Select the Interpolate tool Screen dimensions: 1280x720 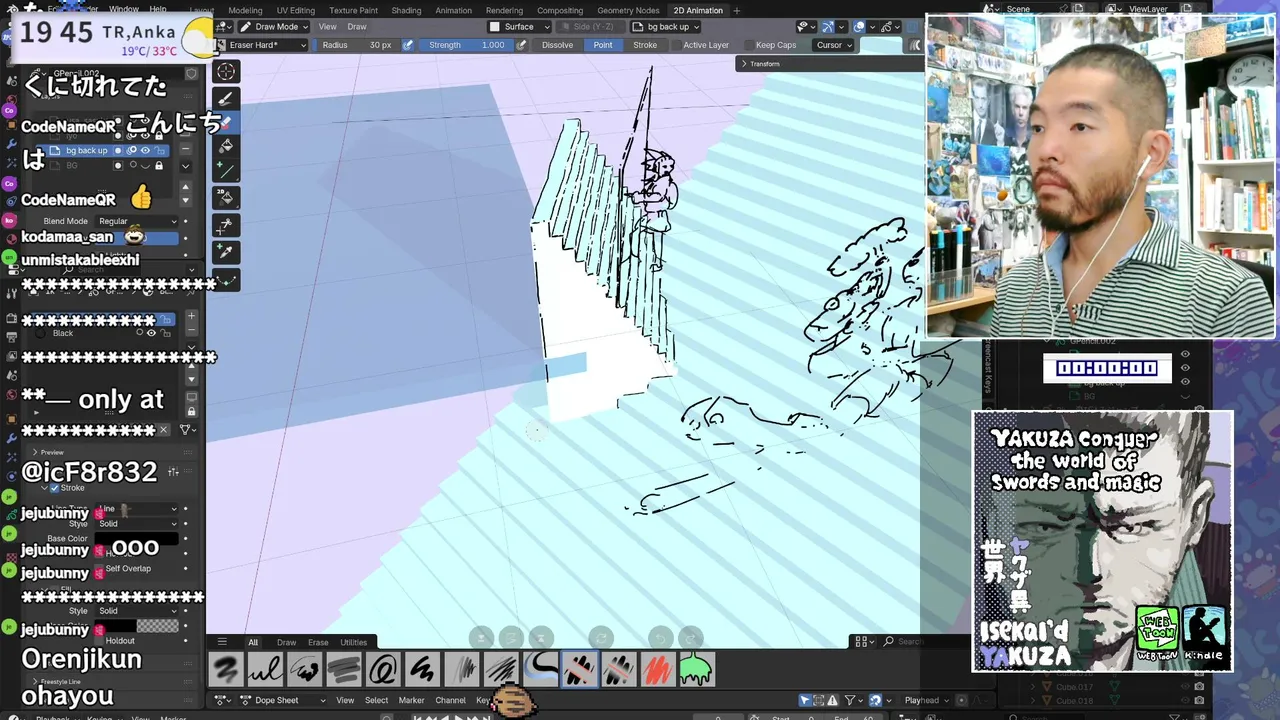226,280
